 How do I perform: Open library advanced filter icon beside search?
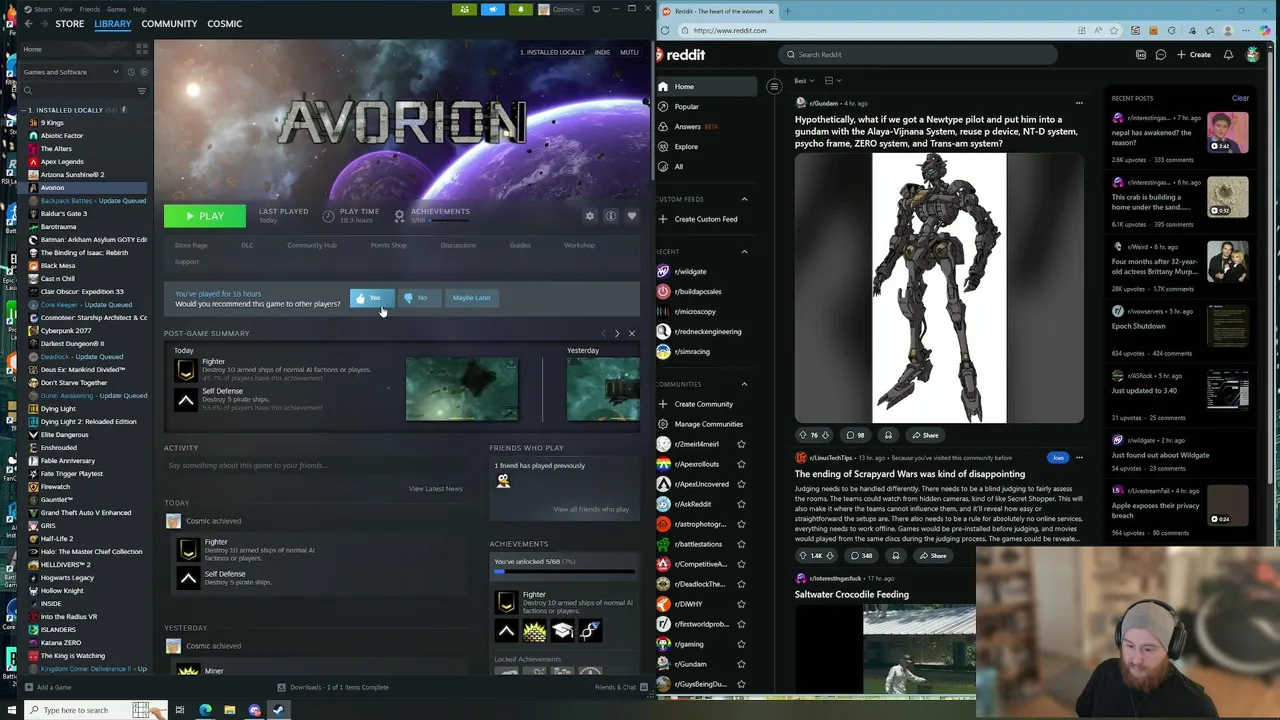(x=141, y=91)
